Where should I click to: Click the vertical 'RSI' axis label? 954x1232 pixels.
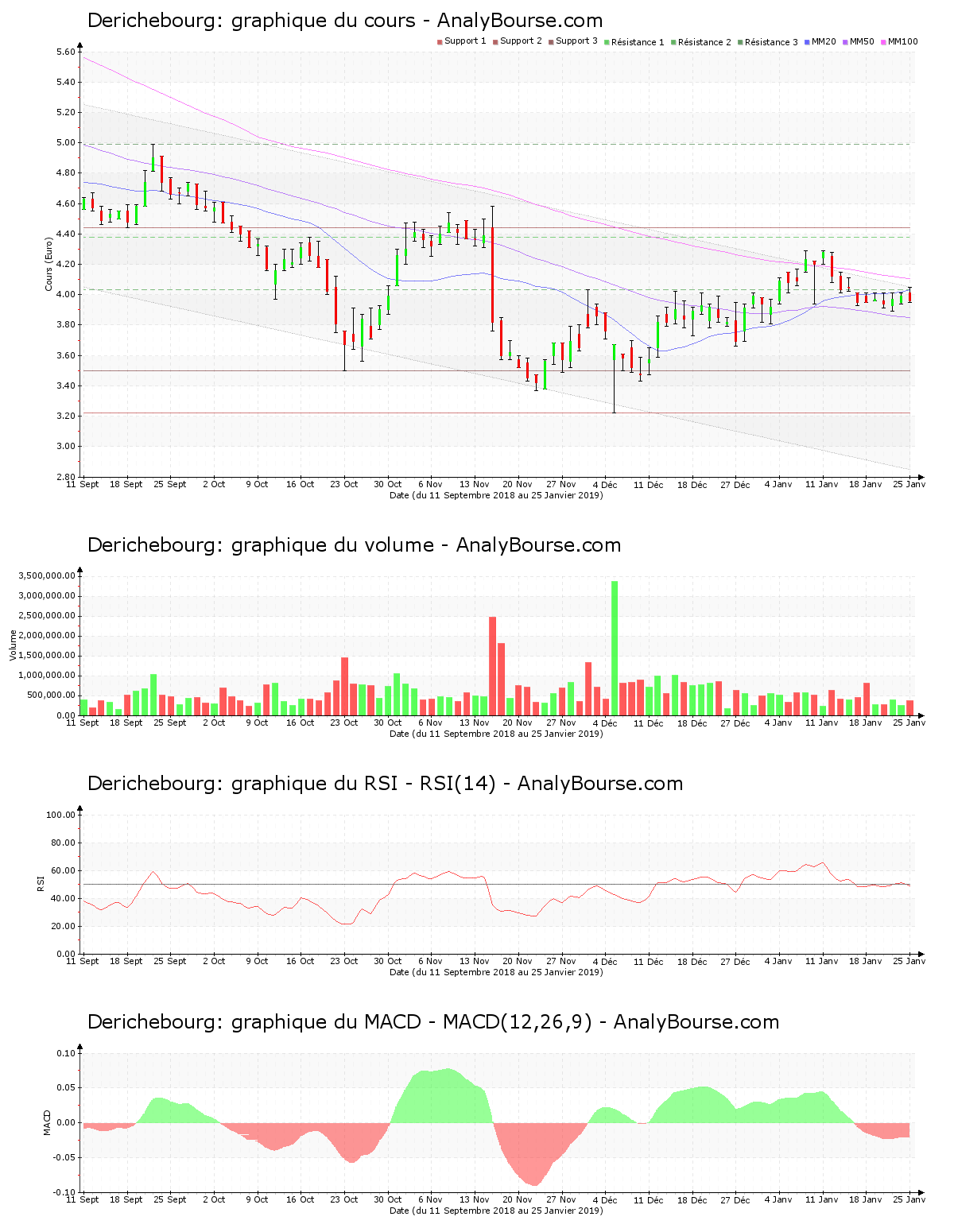click(41, 884)
